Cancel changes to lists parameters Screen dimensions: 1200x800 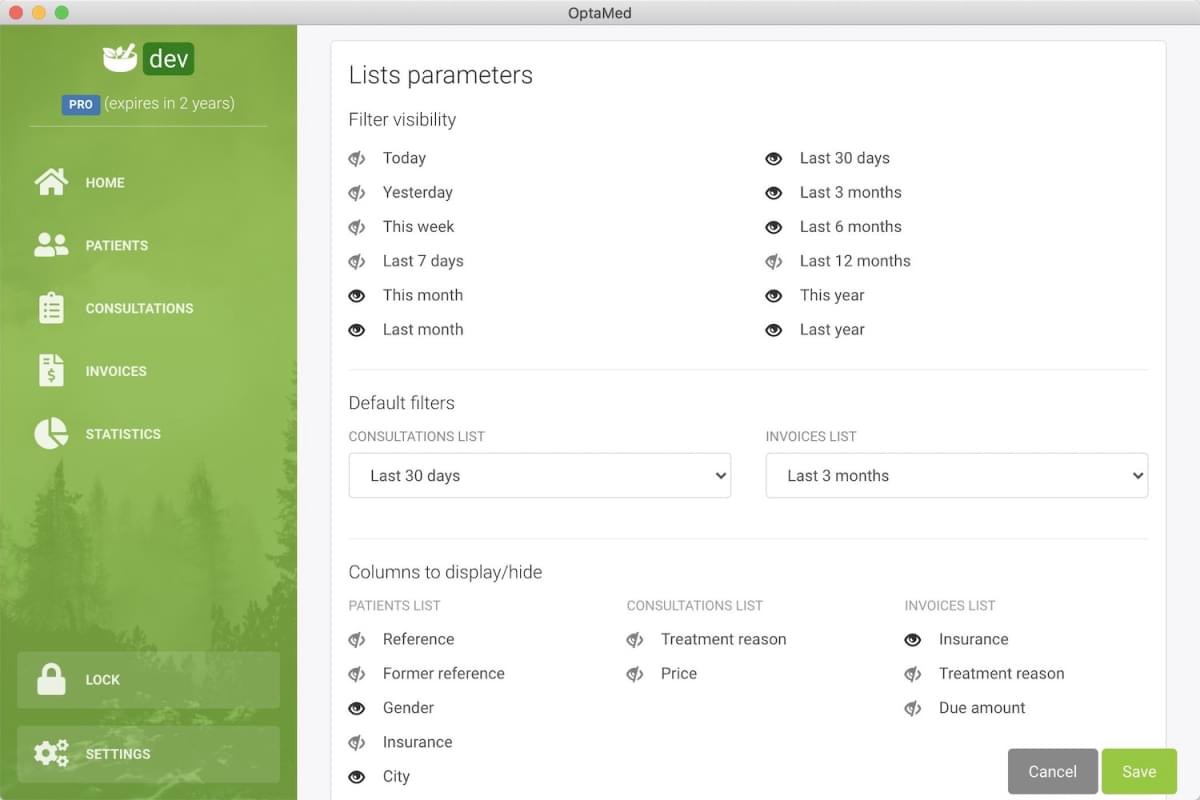[x=1052, y=771]
